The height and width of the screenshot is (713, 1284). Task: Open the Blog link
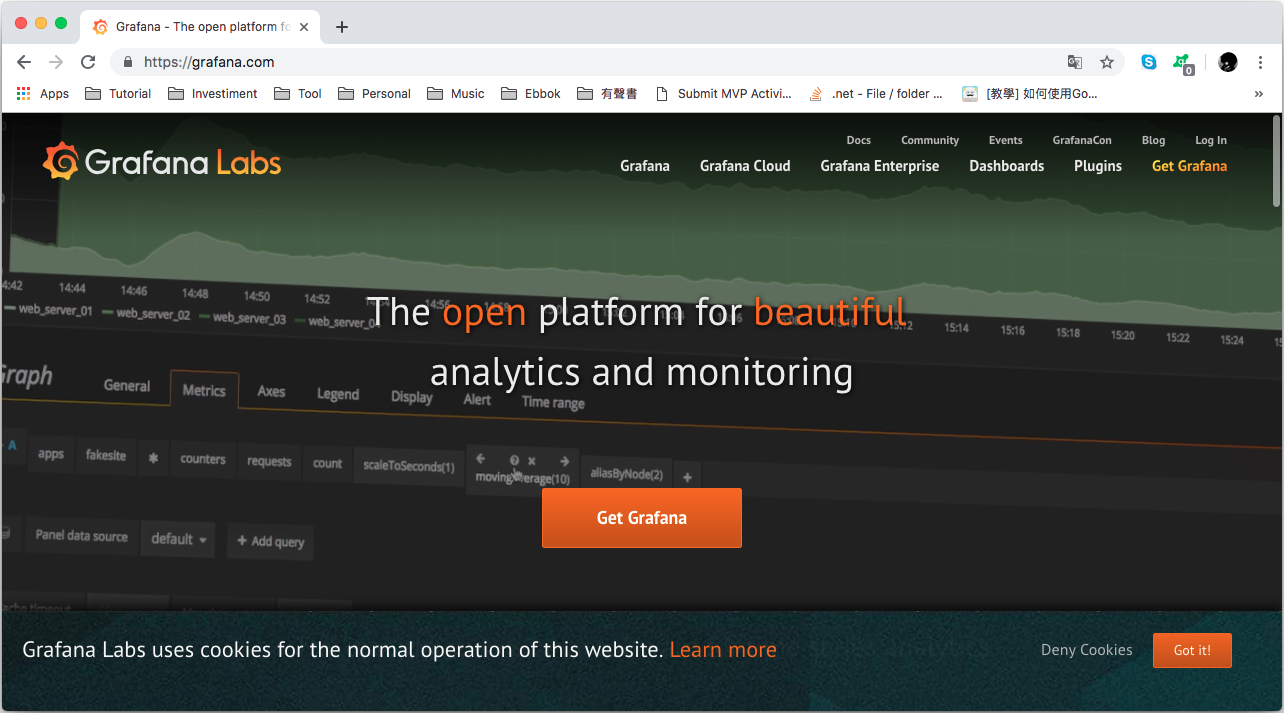pos(1153,141)
